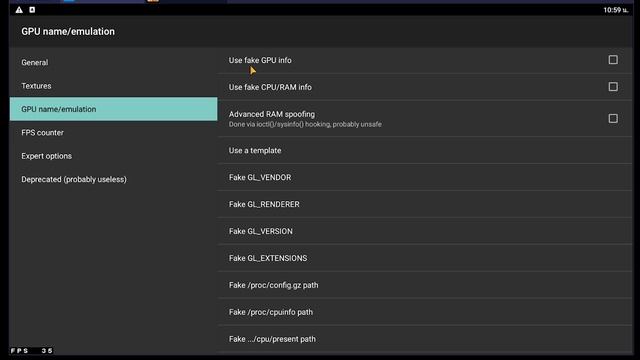Open Deprecated (probably useless) category
Image resolution: width=640 pixels, height=360 pixels.
pyautogui.click(x=113, y=179)
